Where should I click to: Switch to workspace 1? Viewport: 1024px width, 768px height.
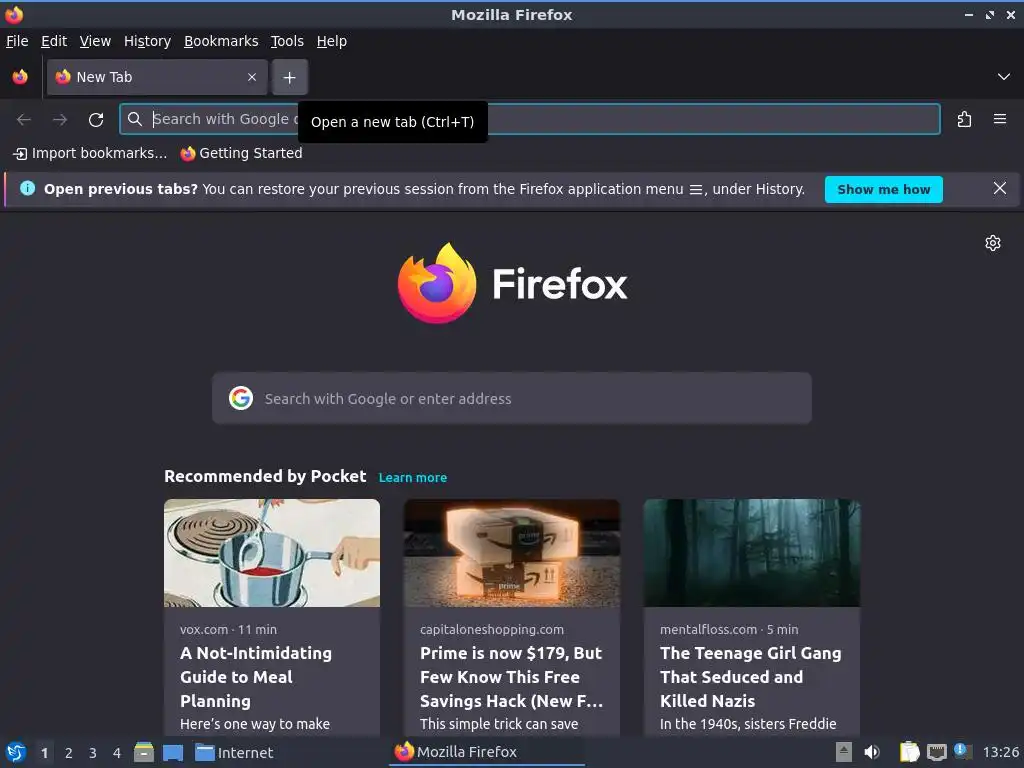pyautogui.click(x=44, y=753)
